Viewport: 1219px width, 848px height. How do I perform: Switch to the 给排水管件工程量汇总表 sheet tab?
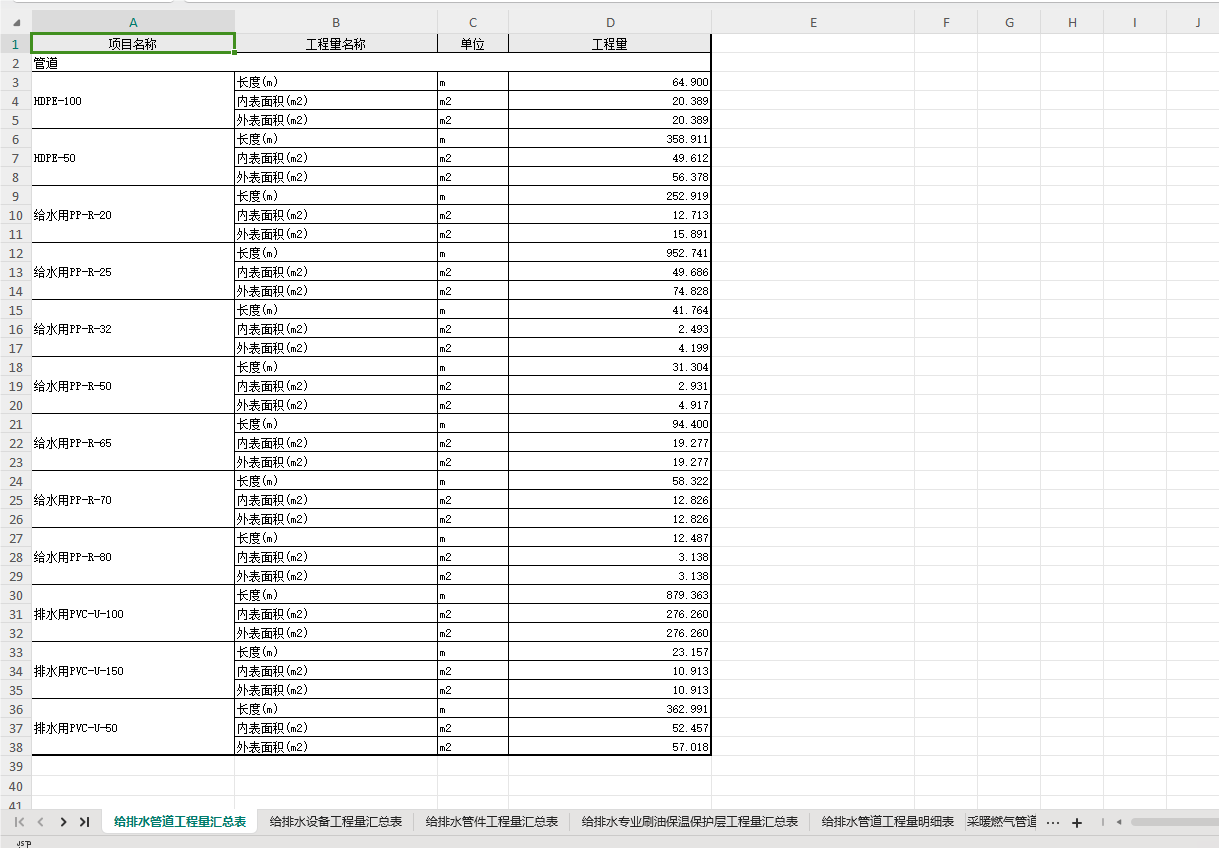click(x=492, y=822)
